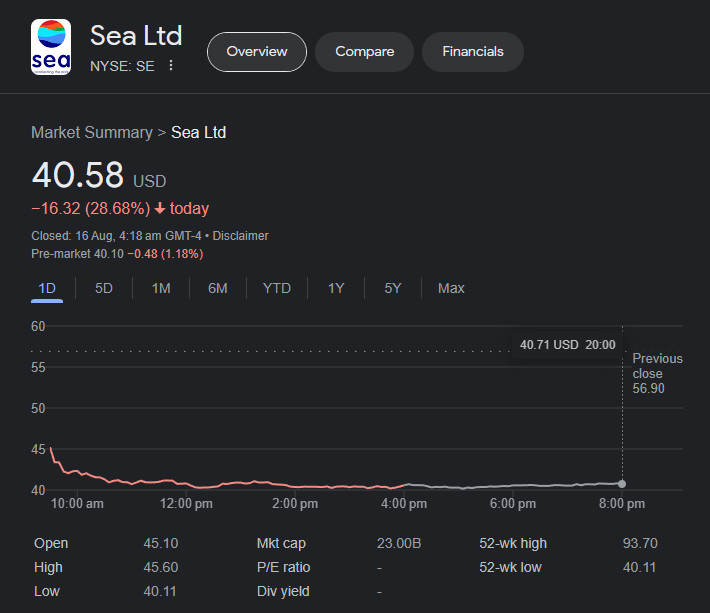Click the Low value 40.11 under High

160,591
